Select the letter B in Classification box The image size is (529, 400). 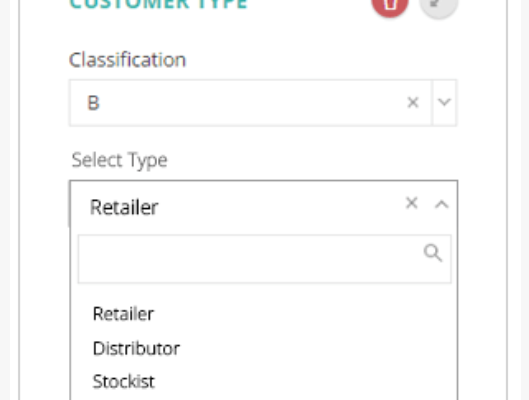[93, 103]
